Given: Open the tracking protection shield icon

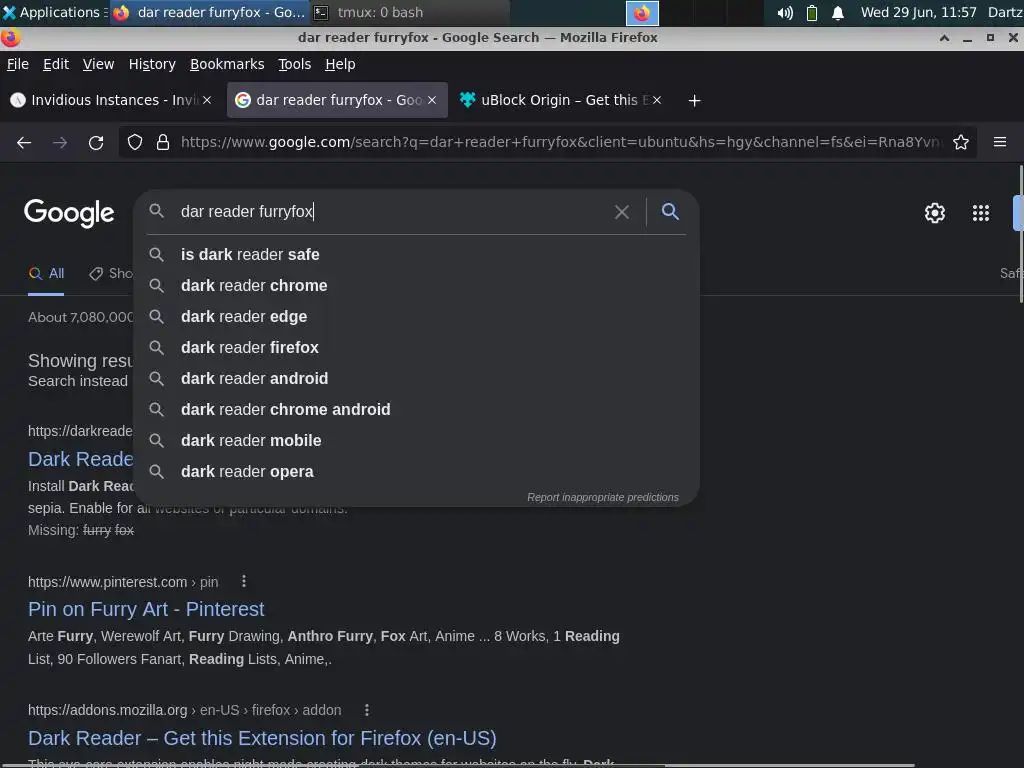Looking at the screenshot, I should (x=135, y=142).
